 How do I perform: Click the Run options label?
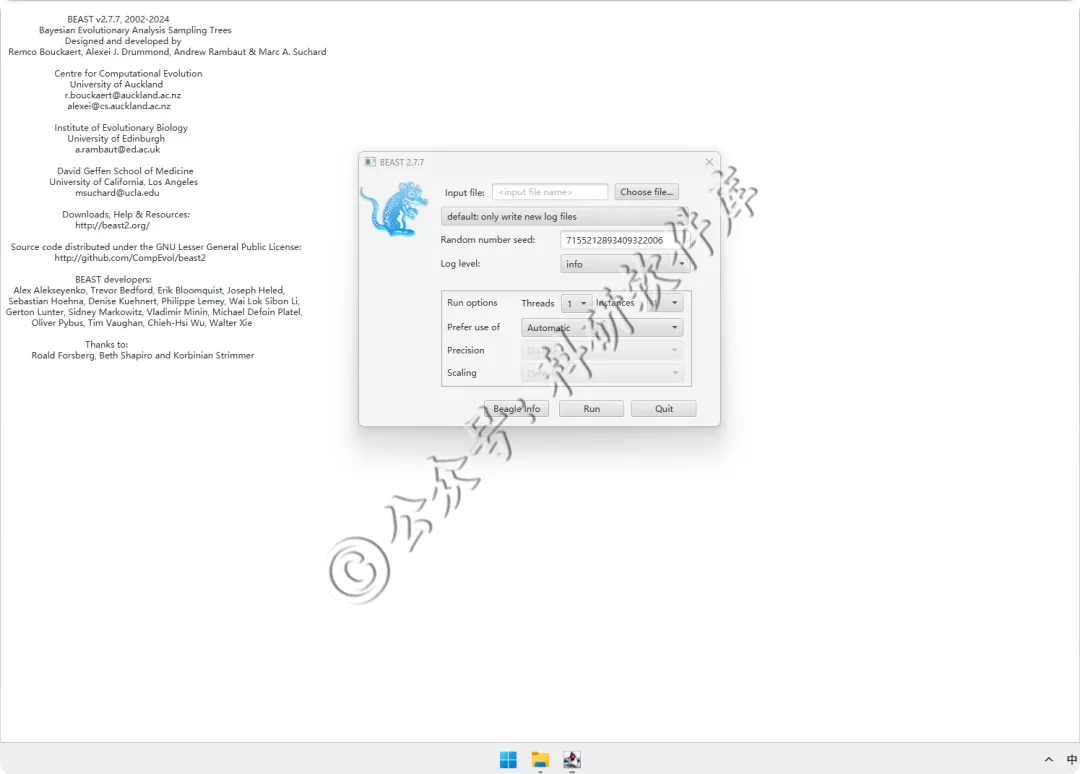click(472, 302)
